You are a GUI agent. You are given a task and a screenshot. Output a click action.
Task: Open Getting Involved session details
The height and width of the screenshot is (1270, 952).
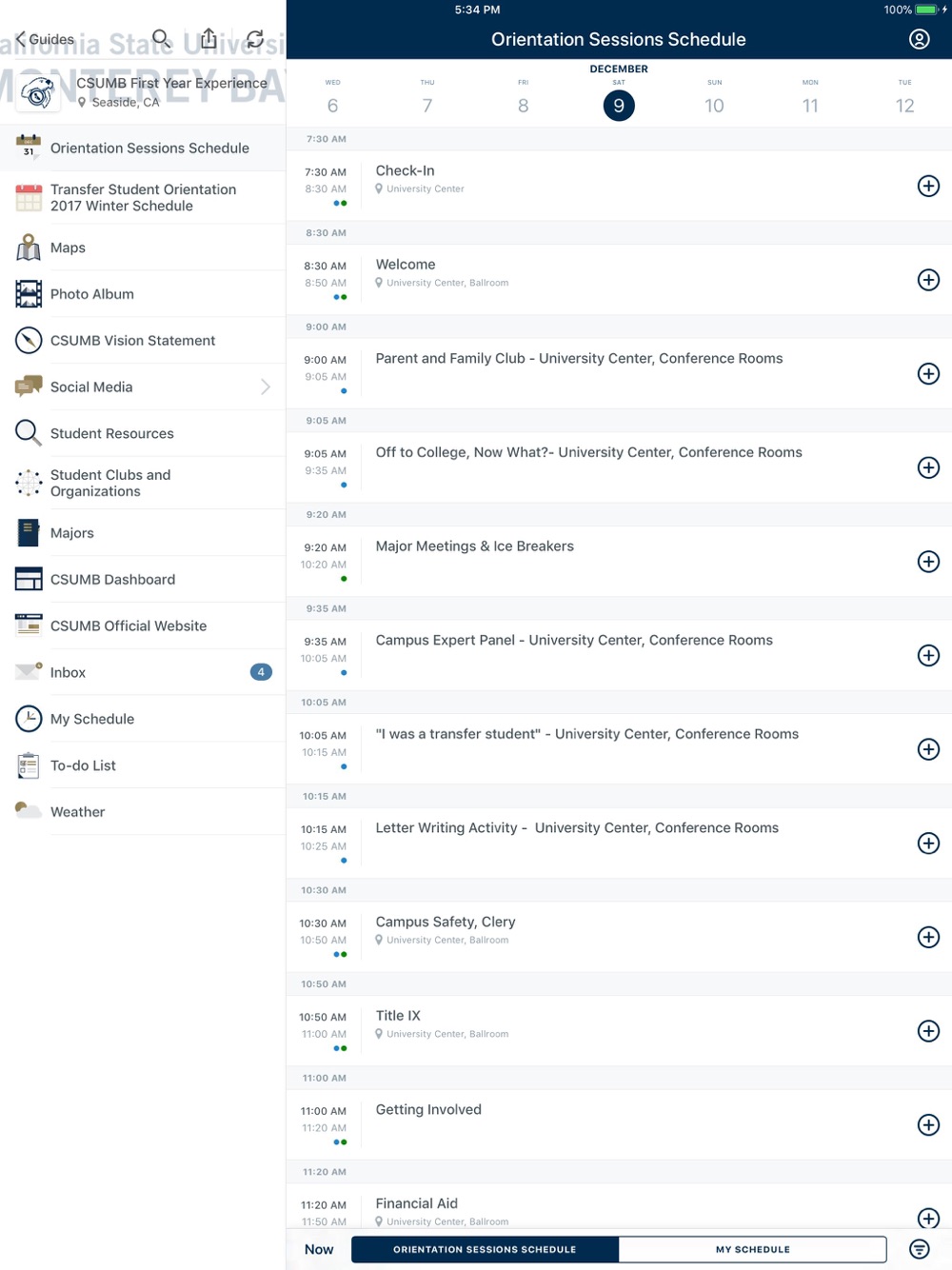pyautogui.click(x=619, y=1125)
